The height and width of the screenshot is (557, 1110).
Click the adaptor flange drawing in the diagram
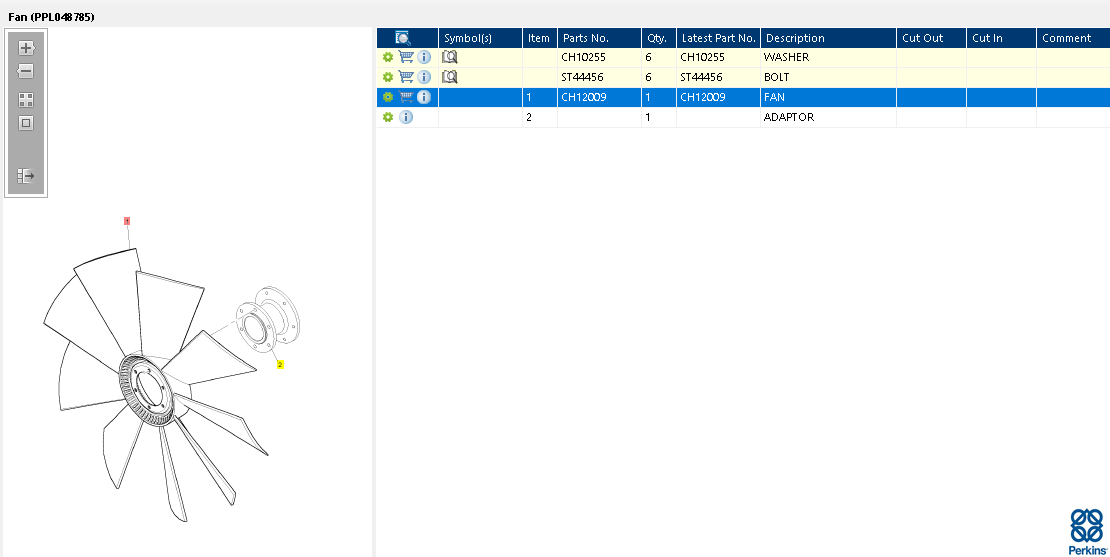pos(268,319)
